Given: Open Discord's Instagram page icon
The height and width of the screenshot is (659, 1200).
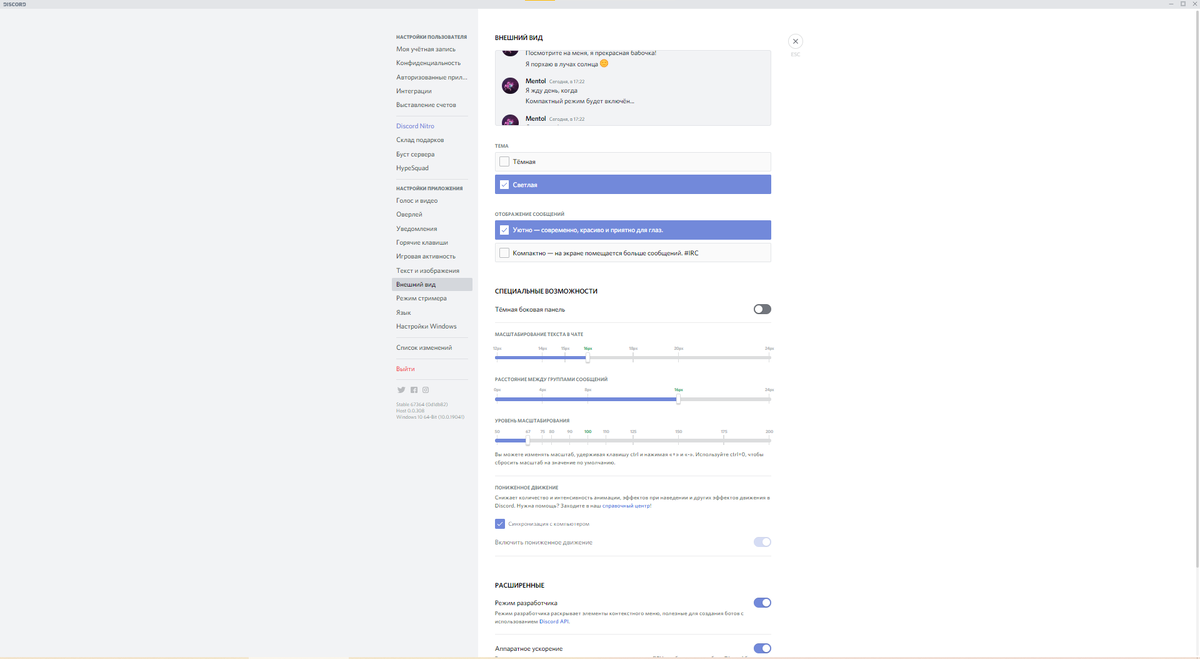Looking at the screenshot, I should pyautogui.click(x=425, y=390).
